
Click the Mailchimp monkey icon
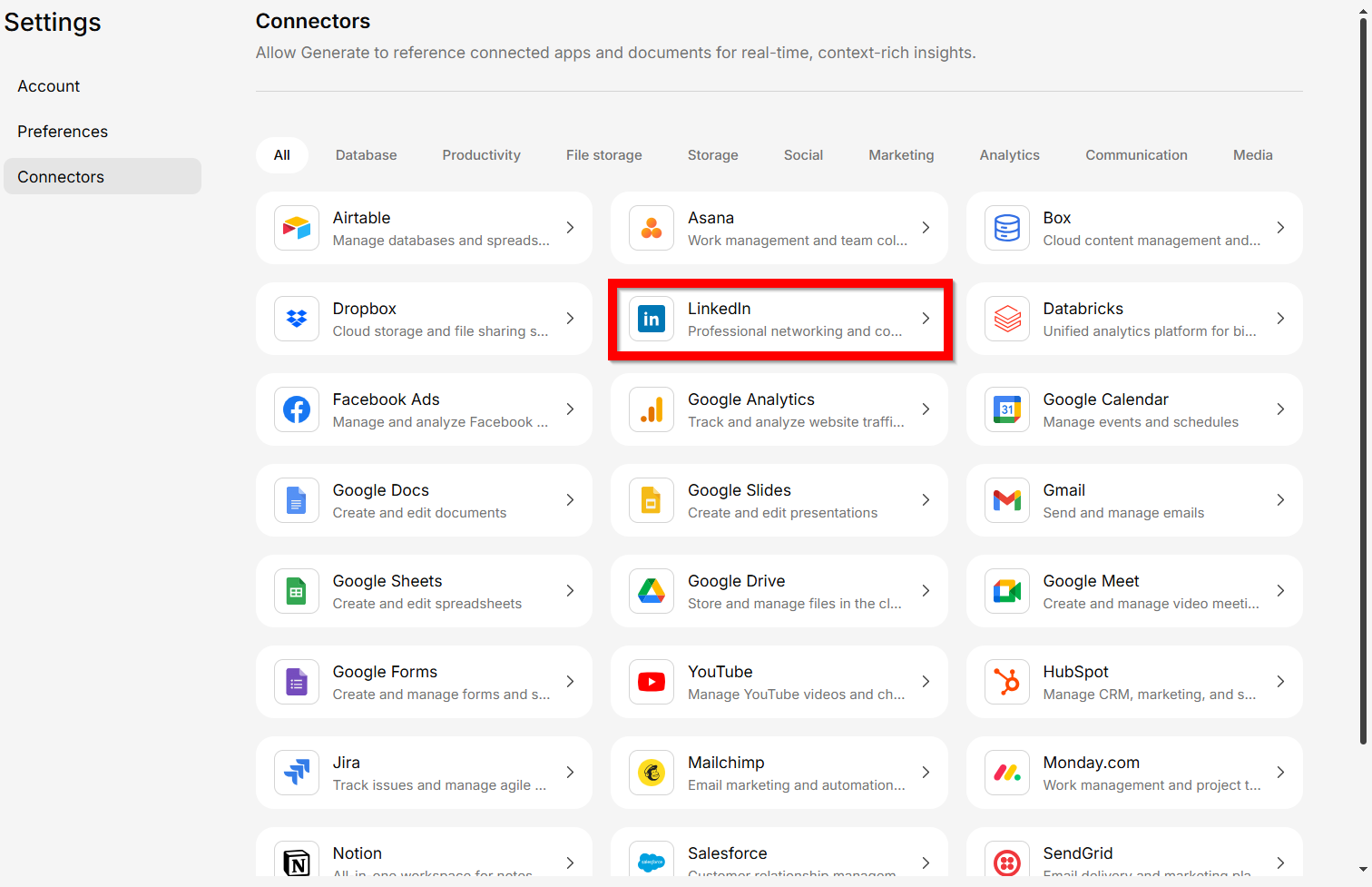pyautogui.click(x=652, y=773)
